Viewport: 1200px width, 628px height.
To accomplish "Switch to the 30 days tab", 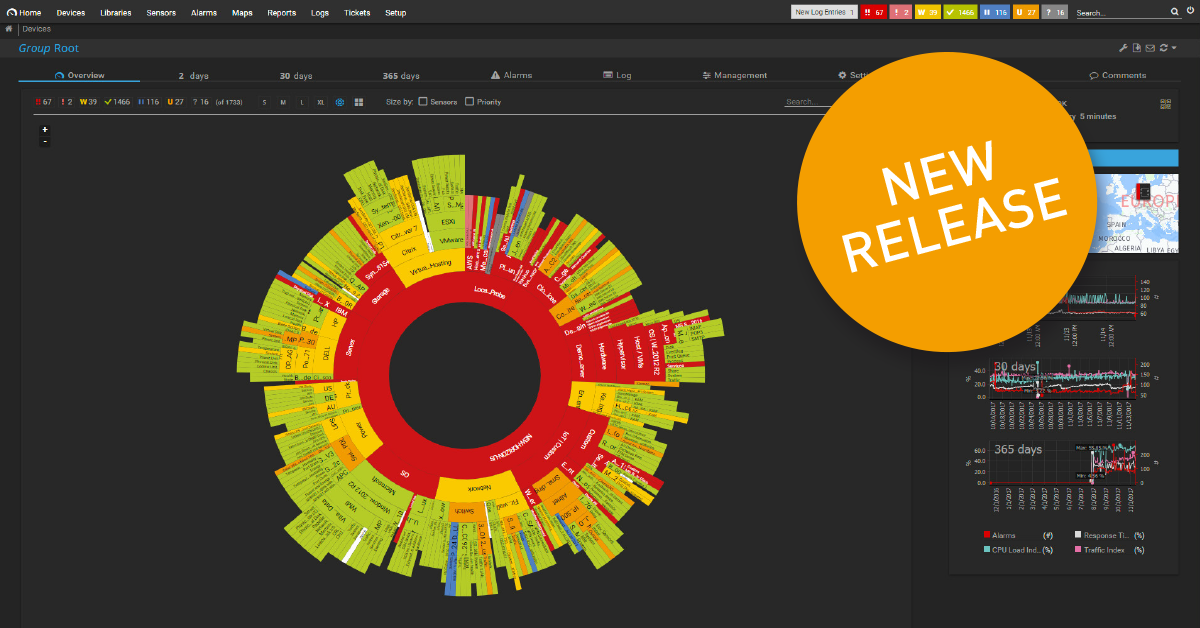I will click(296, 76).
